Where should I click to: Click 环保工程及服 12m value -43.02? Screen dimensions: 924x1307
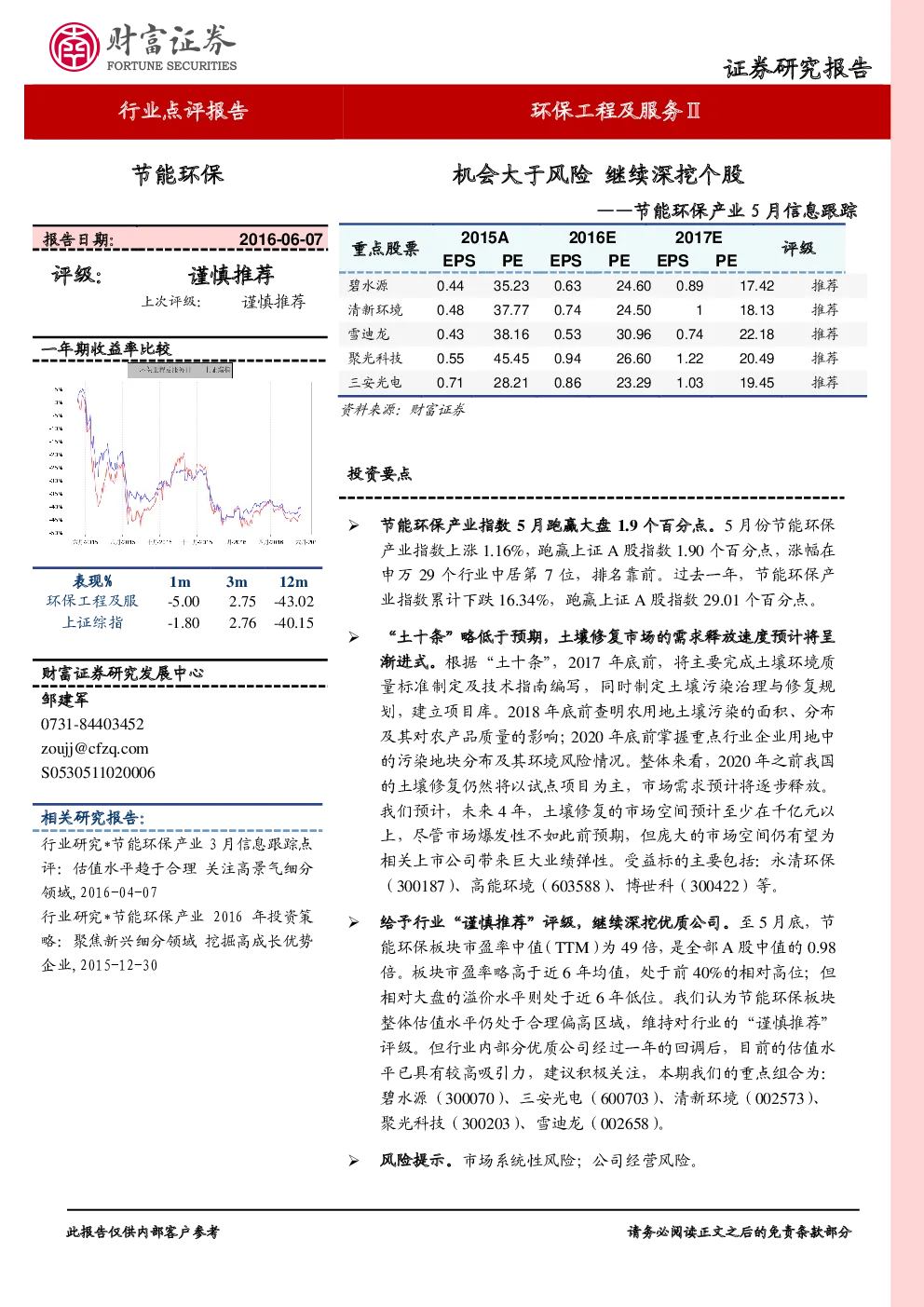click(x=294, y=602)
